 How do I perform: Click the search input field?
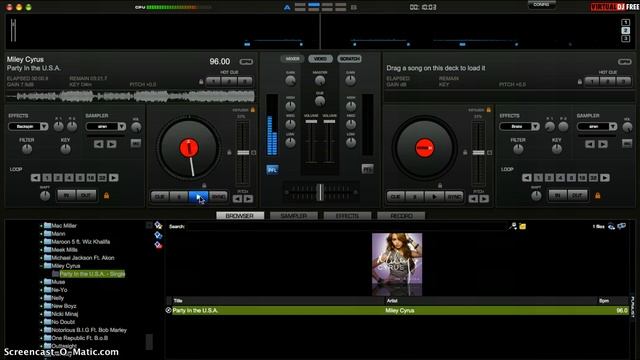coord(347,227)
